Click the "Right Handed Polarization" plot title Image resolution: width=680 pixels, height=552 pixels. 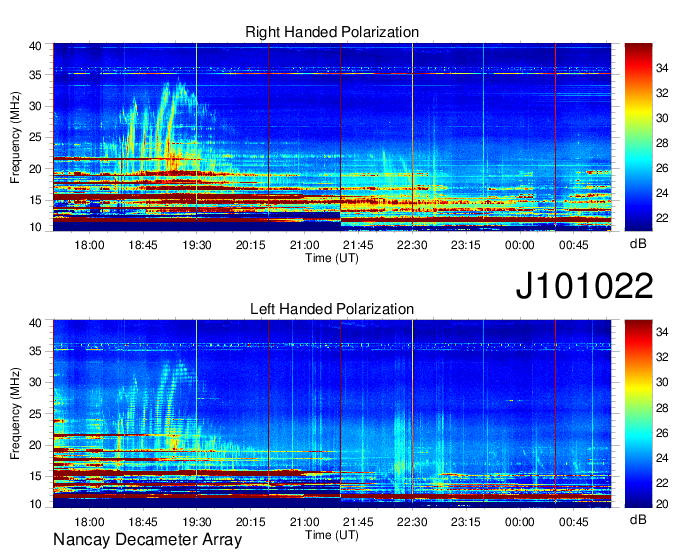pyautogui.click(x=332, y=32)
